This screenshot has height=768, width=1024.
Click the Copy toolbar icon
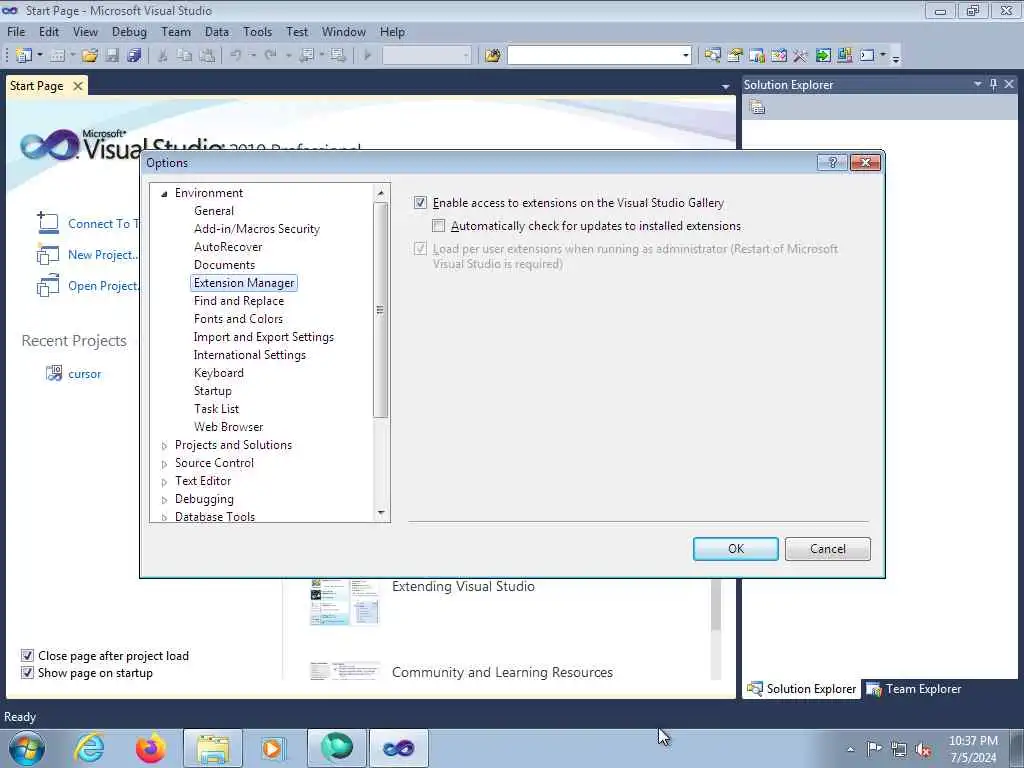point(185,56)
